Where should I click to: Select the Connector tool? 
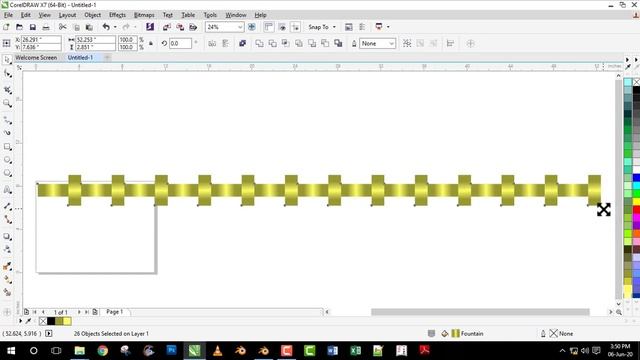click(x=7, y=220)
